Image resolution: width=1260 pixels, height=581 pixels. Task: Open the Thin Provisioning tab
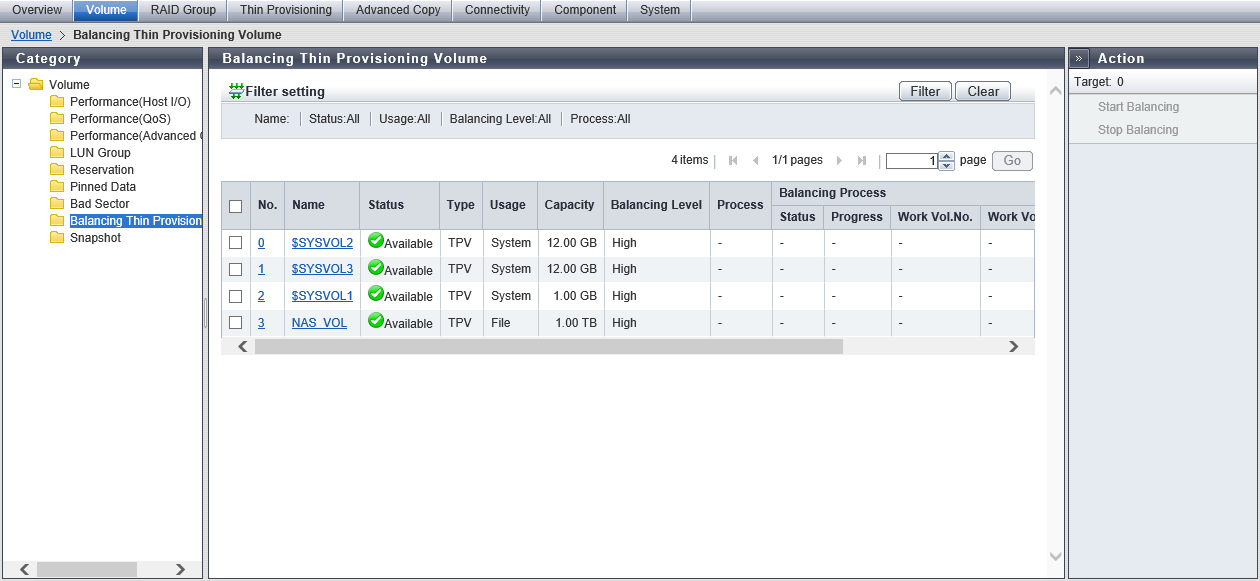click(285, 10)
